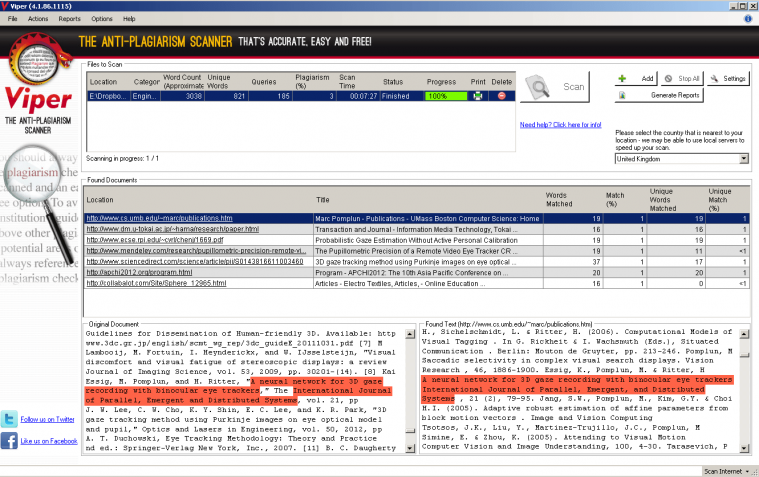This screenshot has height=477, width=759.
Task: Click Generate Reports button
Action: pos(659,95)
